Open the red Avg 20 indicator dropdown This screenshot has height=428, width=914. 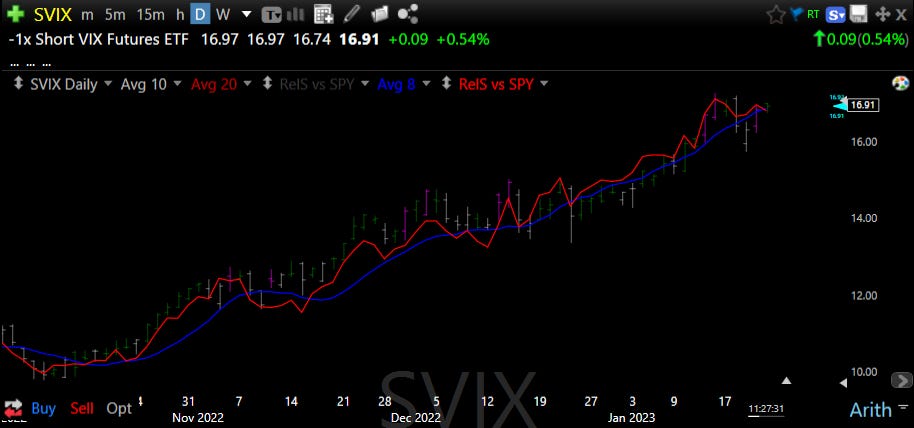point(248,85)
